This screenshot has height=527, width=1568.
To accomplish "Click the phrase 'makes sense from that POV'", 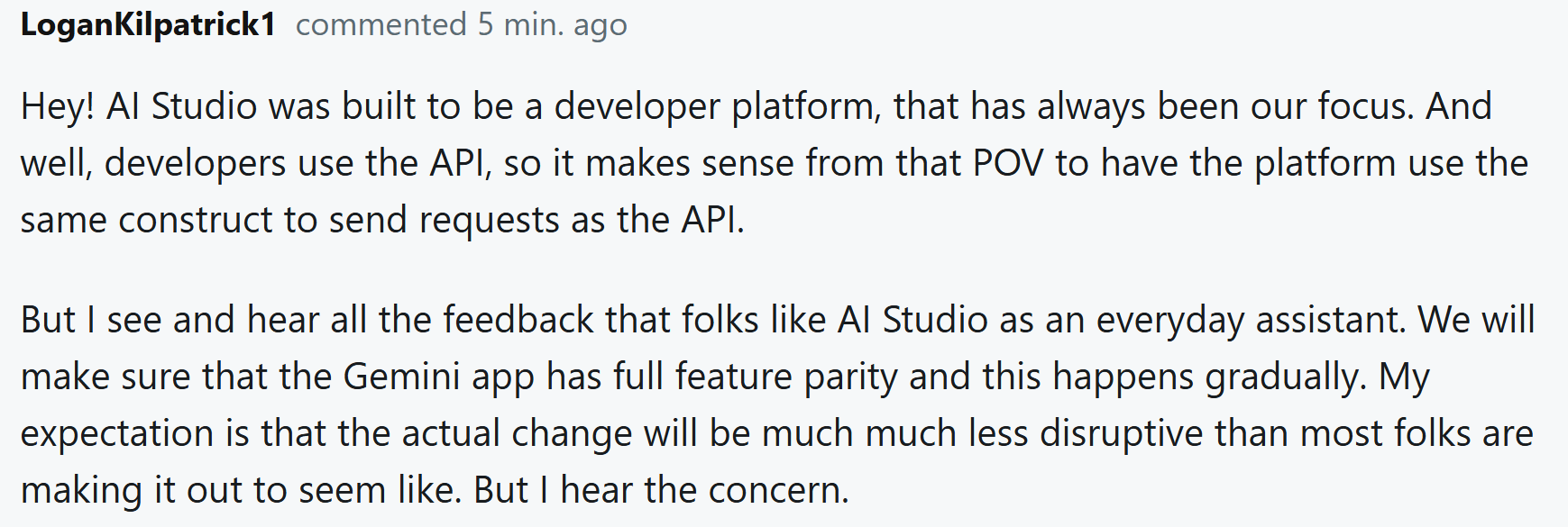I will (x=814, y=164).
